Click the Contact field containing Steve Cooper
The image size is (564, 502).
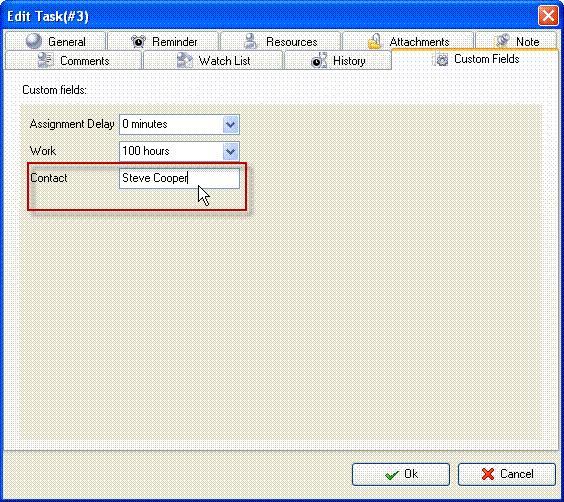[179, 178]
